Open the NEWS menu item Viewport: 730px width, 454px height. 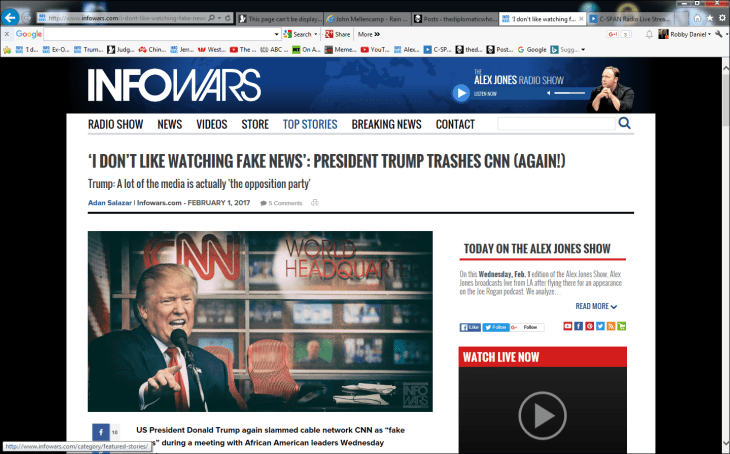coord(169,124)
